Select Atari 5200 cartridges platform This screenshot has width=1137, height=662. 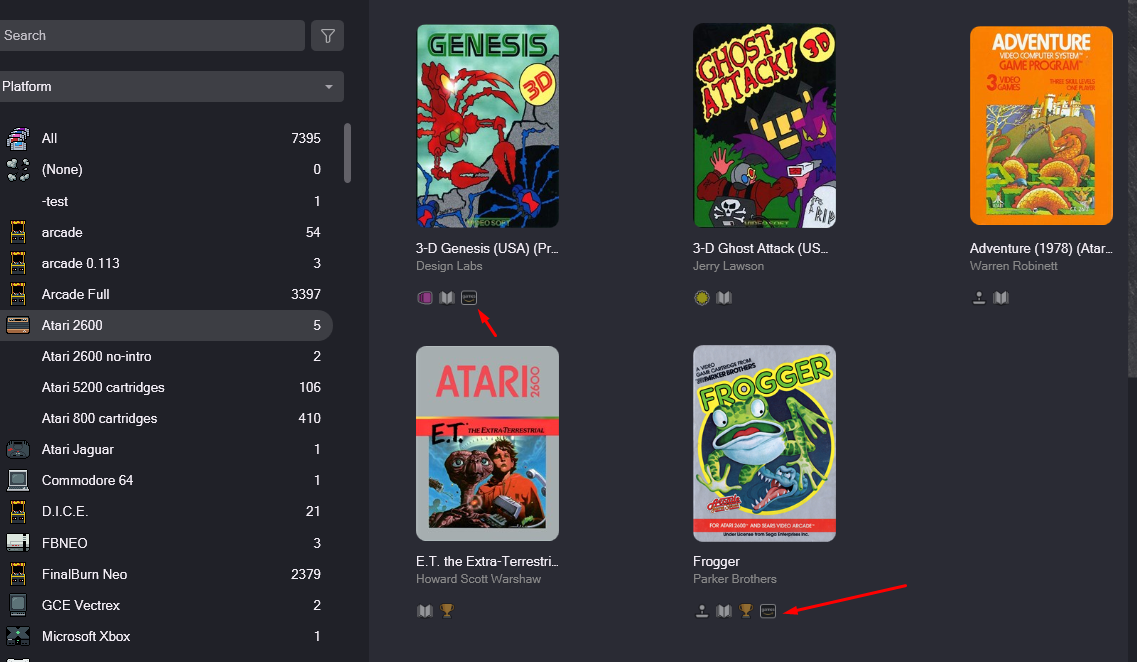166,387
